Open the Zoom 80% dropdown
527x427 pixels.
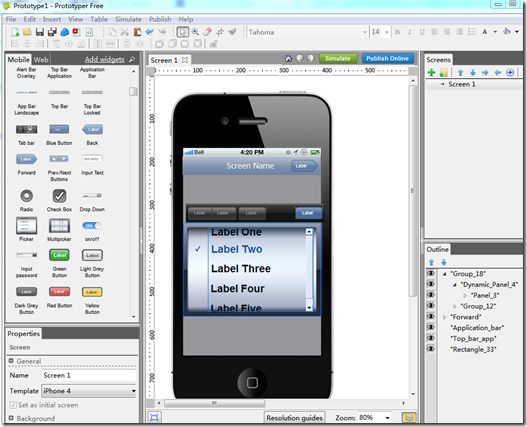click(x=387, y=418)
